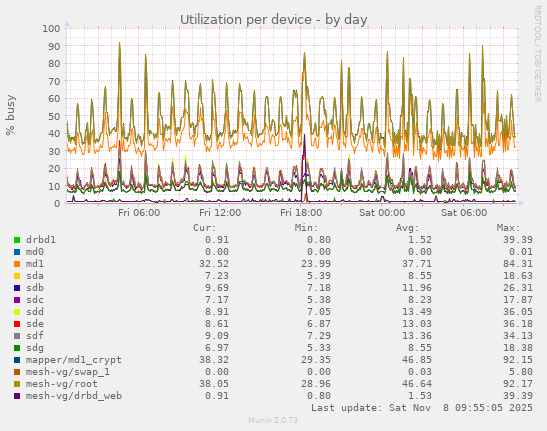Image resolution: width=547 pixels, height=431 pixels.
Task: Select the md0 legend label
Action: click(35, 252)
